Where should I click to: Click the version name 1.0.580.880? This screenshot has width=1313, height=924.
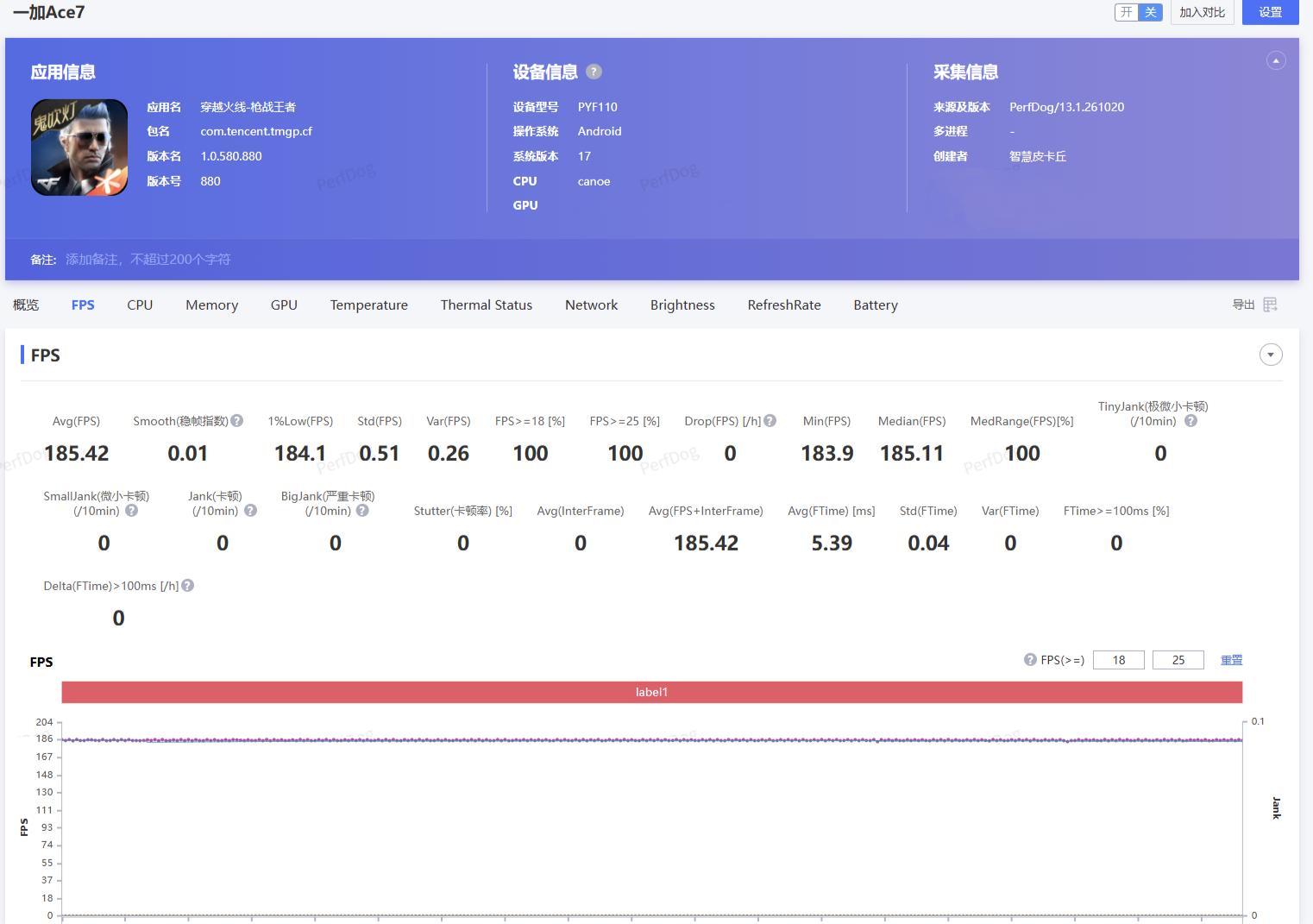point(231,156)
